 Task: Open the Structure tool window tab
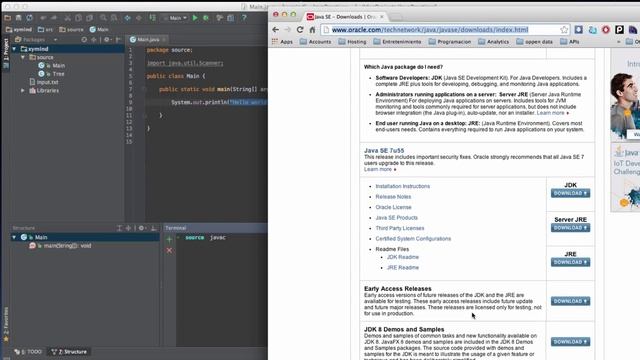click(69, 352)
